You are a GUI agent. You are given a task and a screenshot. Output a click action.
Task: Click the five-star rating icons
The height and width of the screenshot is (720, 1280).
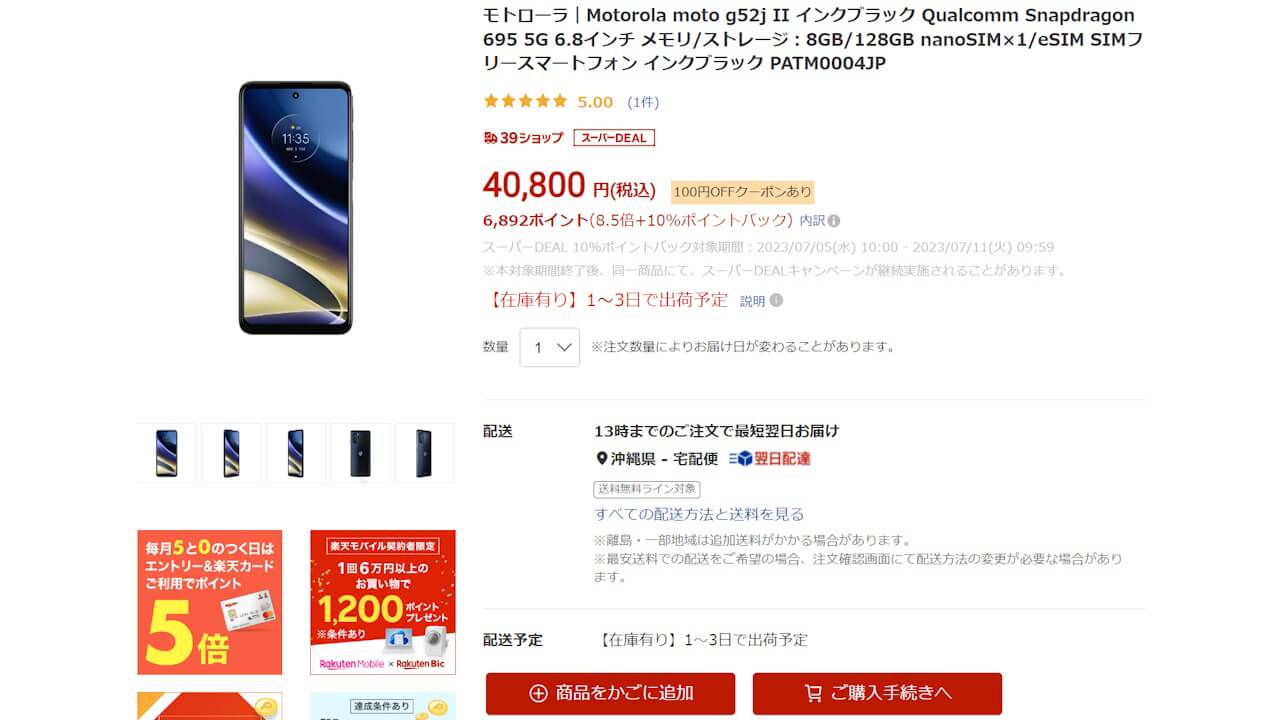point(525,102)
